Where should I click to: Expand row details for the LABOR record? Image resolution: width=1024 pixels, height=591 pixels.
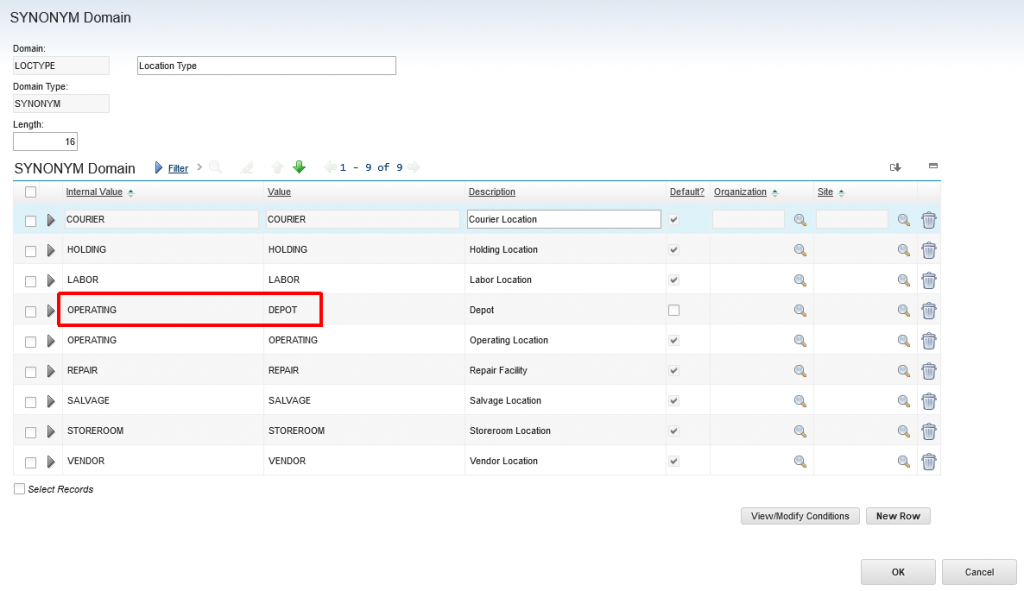[51, 279]
